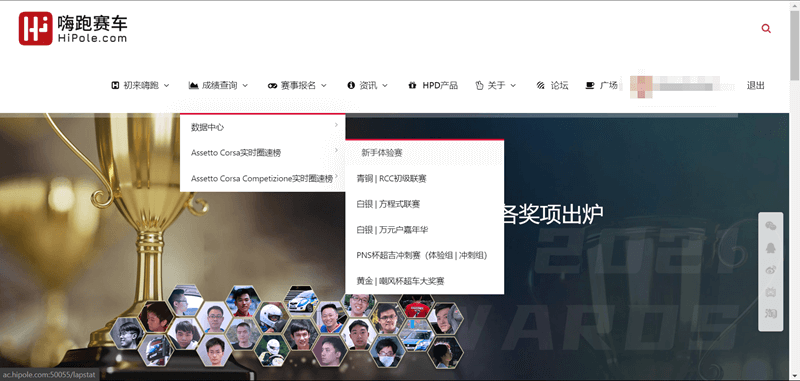Click the page vertical scrollbar
Image resolution: width=800 pixels, height=381 pixels.
tap(794, 190)
